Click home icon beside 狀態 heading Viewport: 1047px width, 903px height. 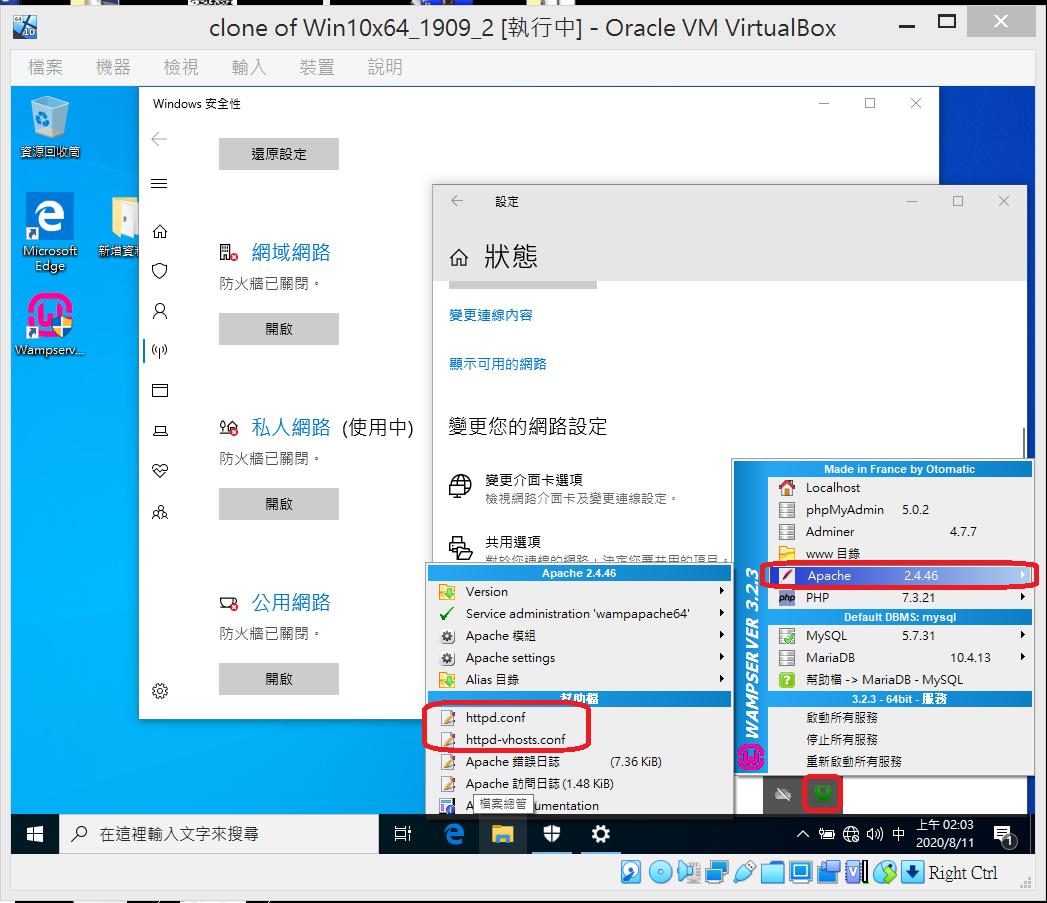[x=459, y=257]
